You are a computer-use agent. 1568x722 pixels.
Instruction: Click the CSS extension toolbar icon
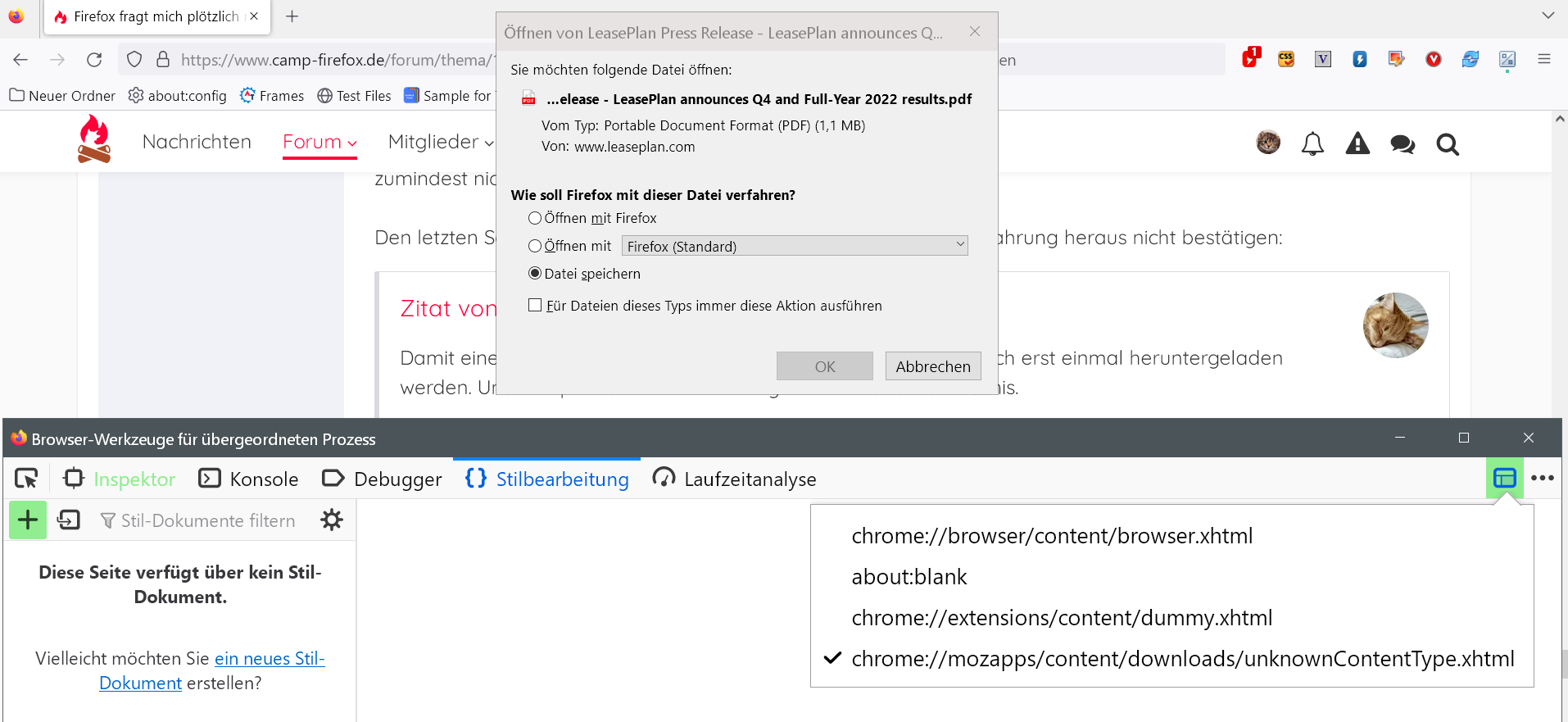point(1286,59)
